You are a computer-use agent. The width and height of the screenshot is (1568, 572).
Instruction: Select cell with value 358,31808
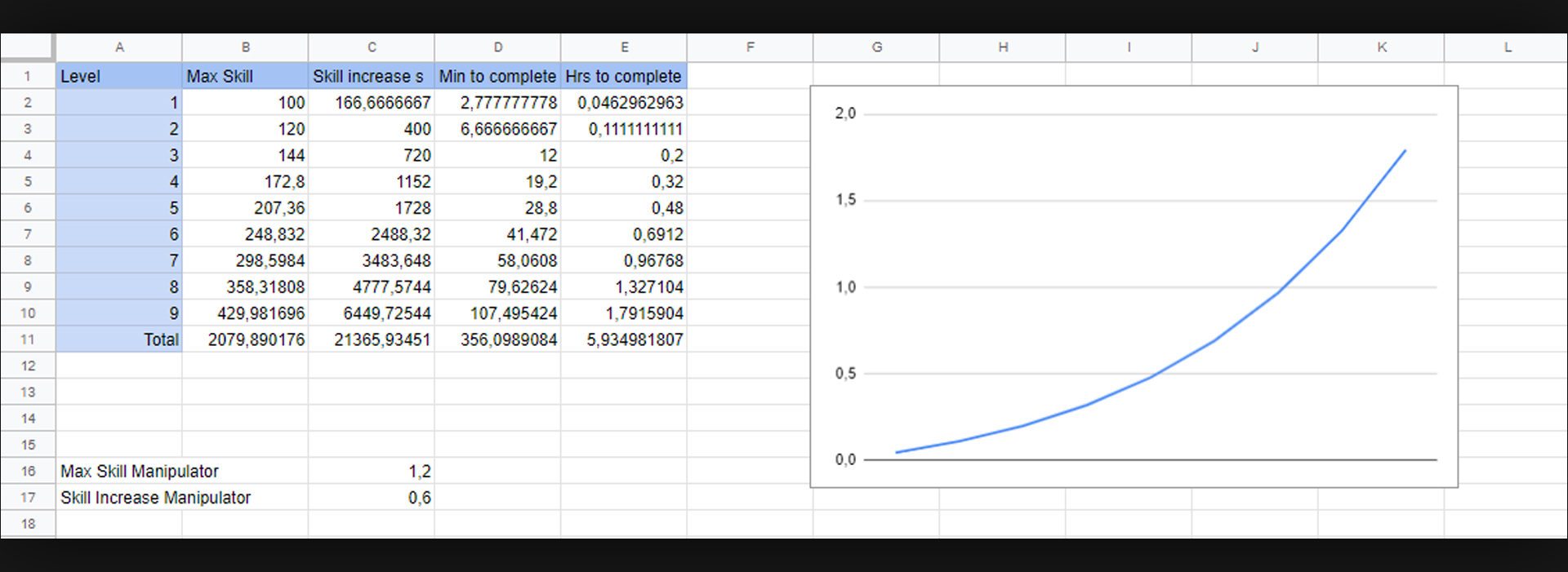tap(245, 286)
